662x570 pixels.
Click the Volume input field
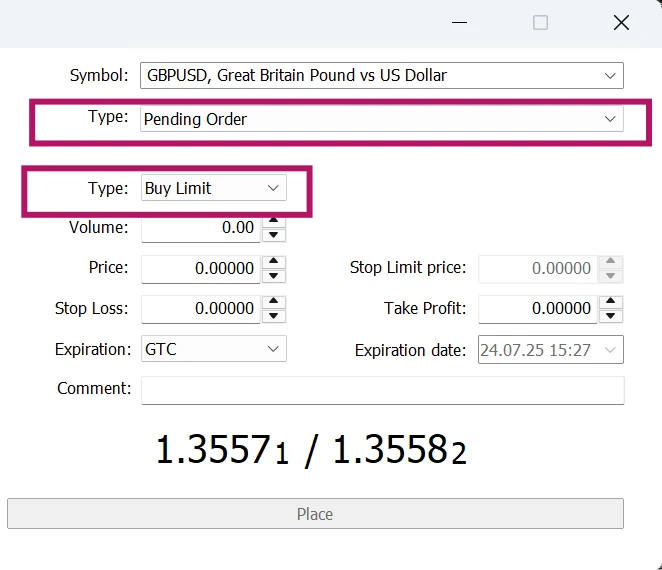click(x=201, y=228)
